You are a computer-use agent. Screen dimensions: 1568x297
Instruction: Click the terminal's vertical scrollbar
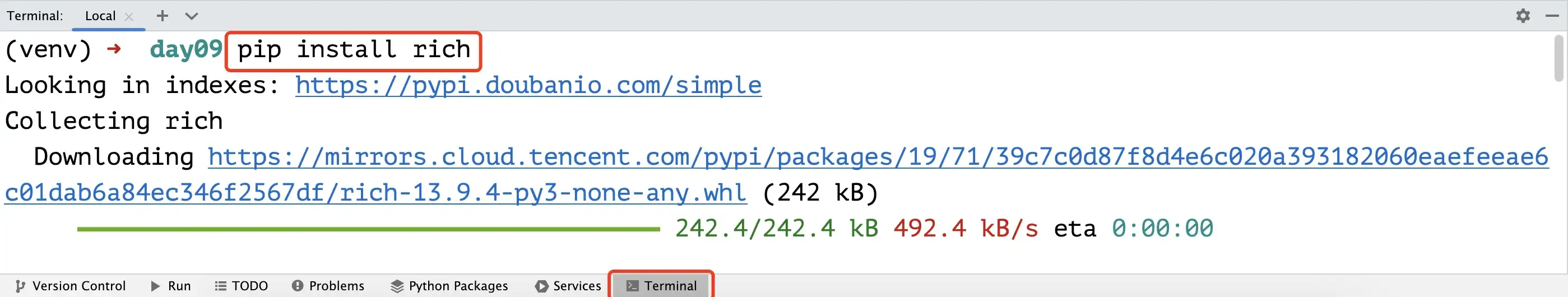pos(1558,58)
